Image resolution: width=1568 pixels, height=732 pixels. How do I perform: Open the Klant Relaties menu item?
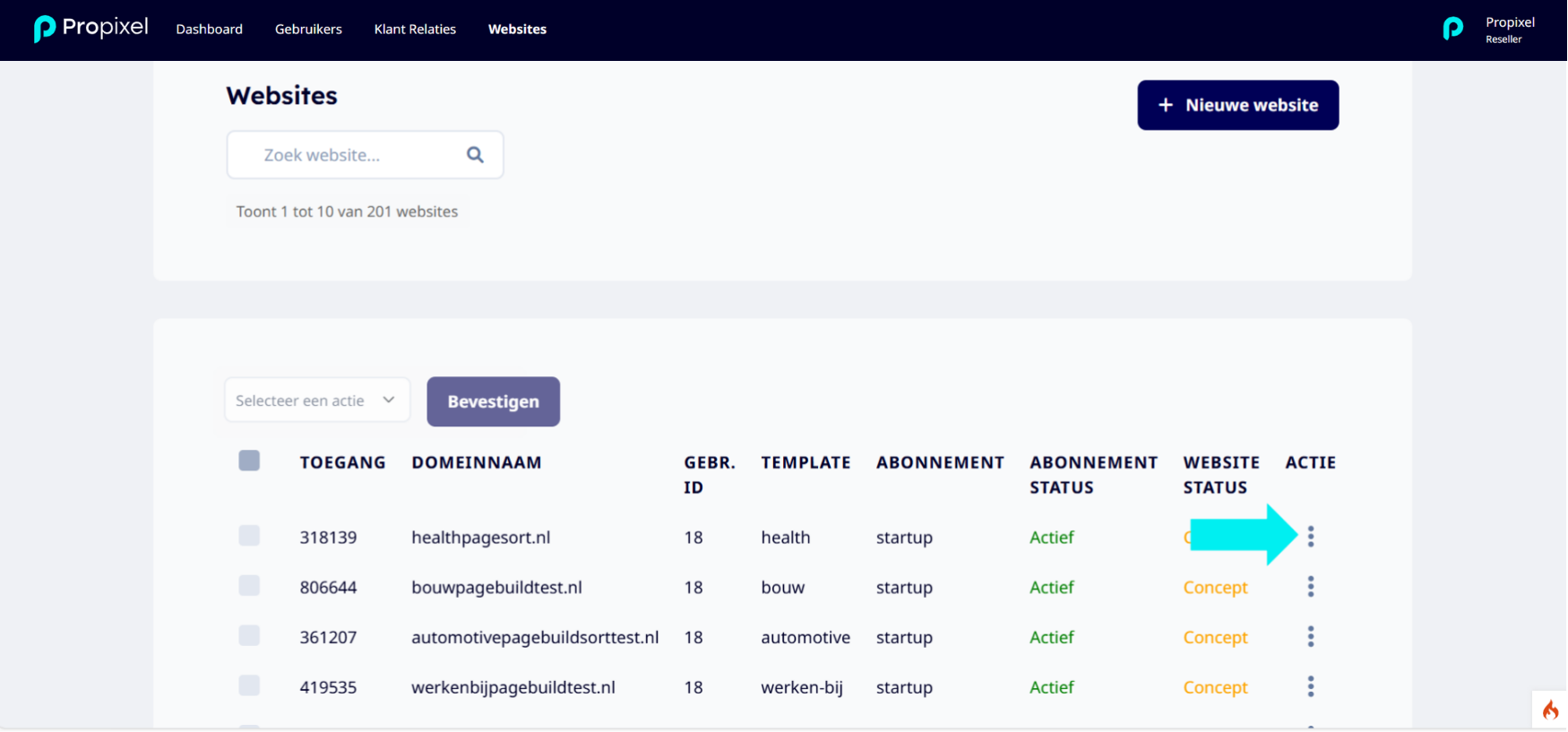[415, 29]
